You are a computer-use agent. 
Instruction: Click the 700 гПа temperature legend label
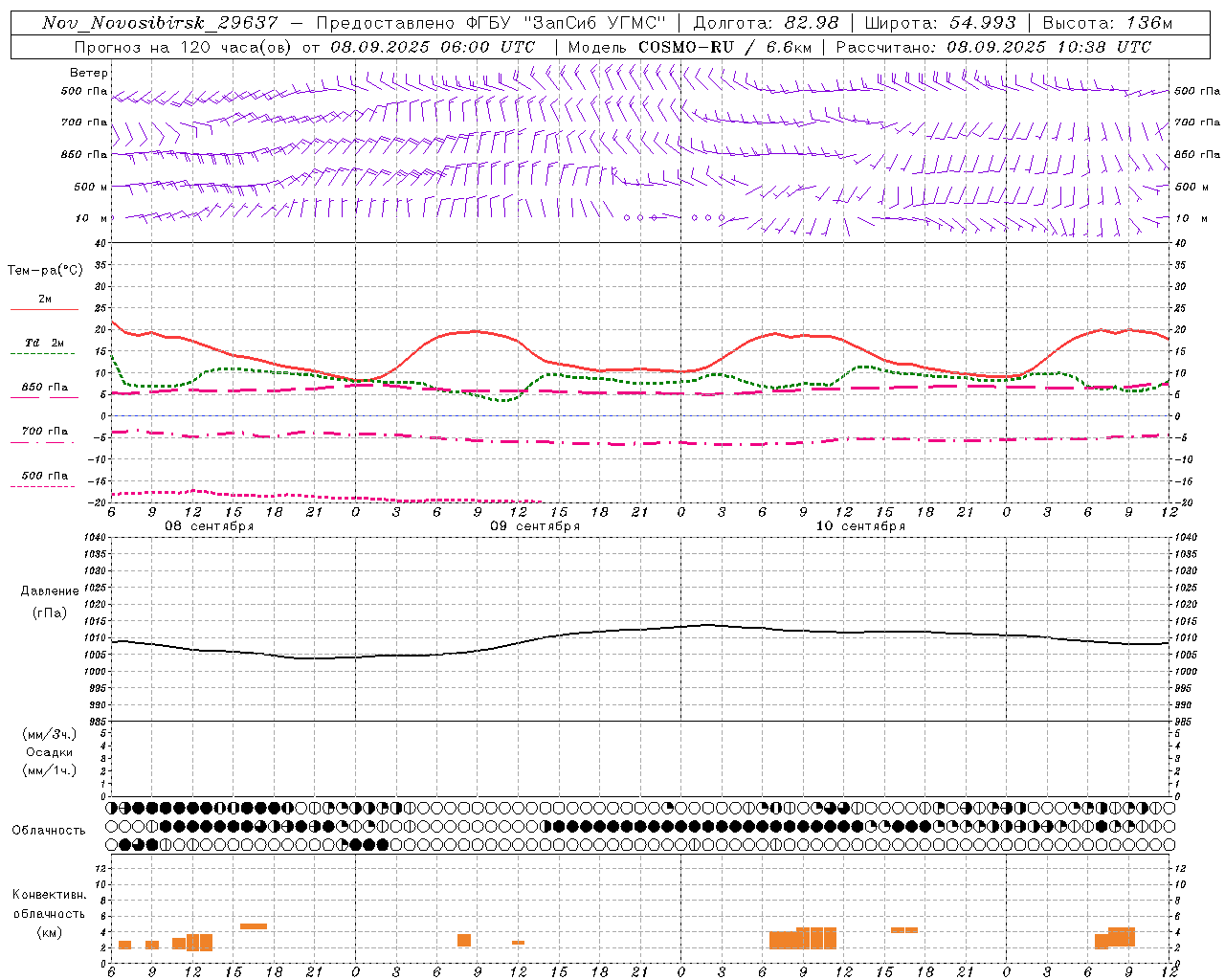point(45,432)
